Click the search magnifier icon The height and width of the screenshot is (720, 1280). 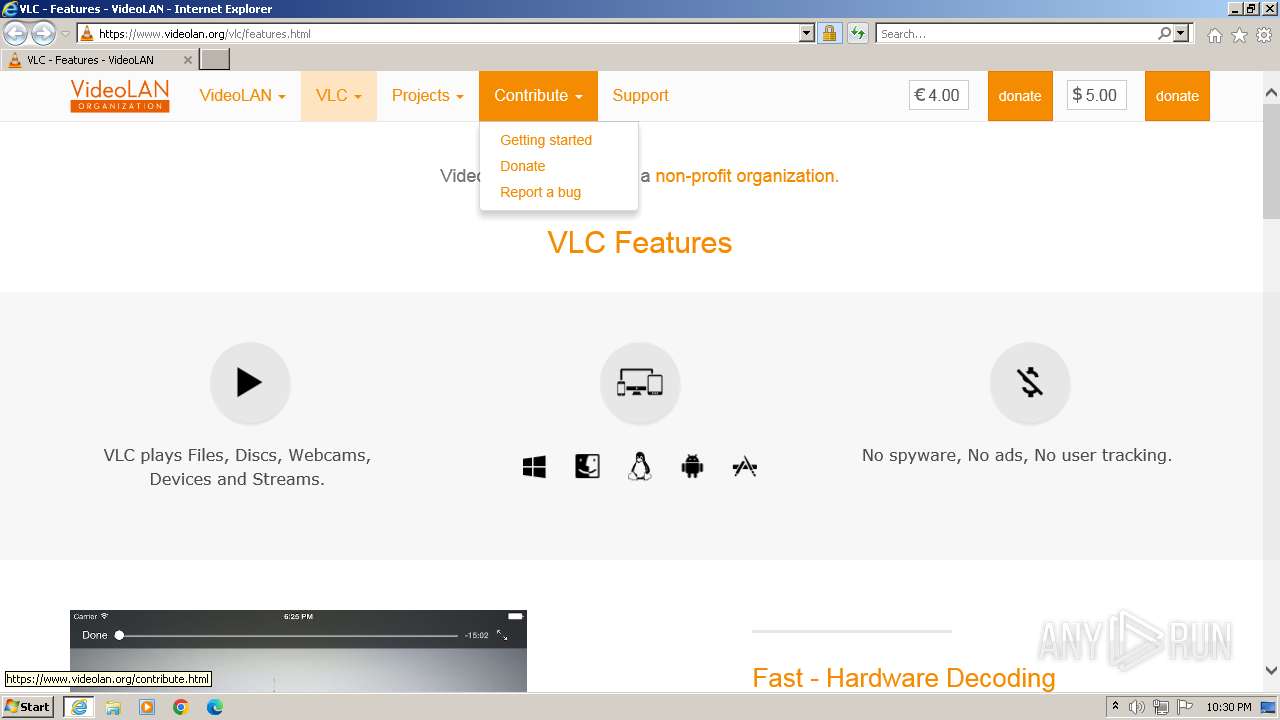pos(1164,34)
